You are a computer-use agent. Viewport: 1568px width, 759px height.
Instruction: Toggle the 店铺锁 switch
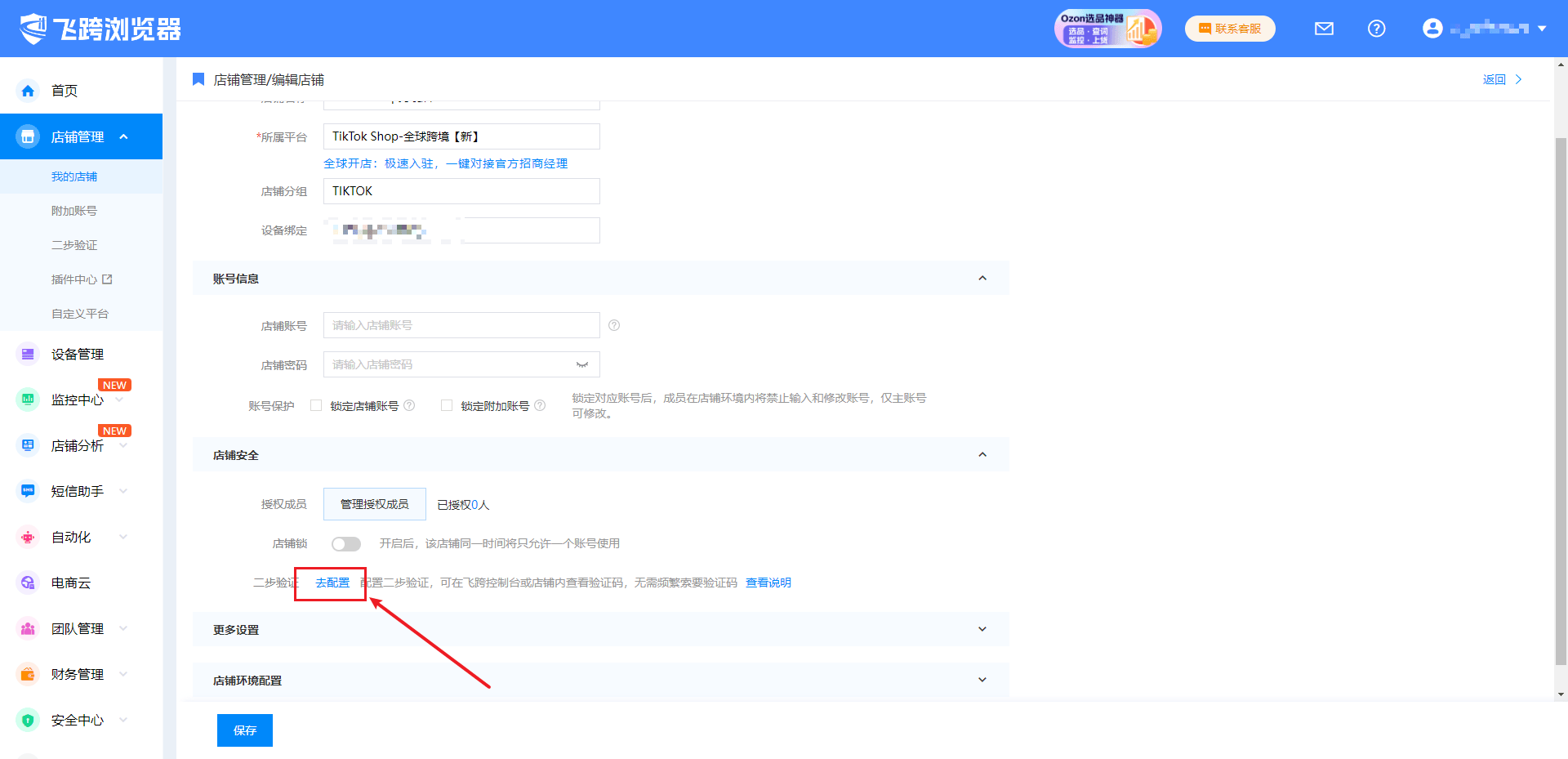coord(346,544)
